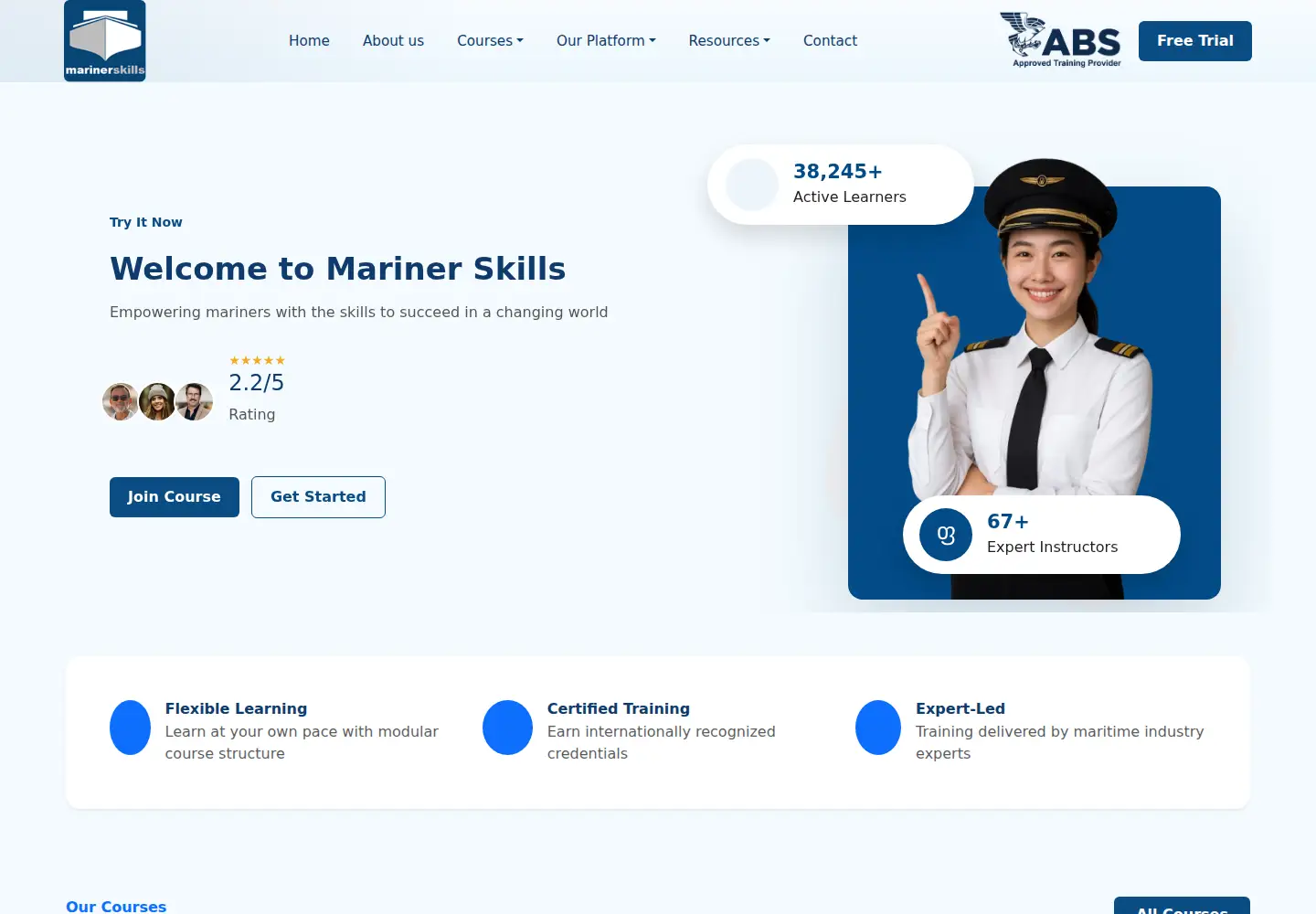The width and height of the screenshot is (1316, 914).
Task: Click "Learn at your own pace" description
Action: pyautogui.click(x=302, y=742)
